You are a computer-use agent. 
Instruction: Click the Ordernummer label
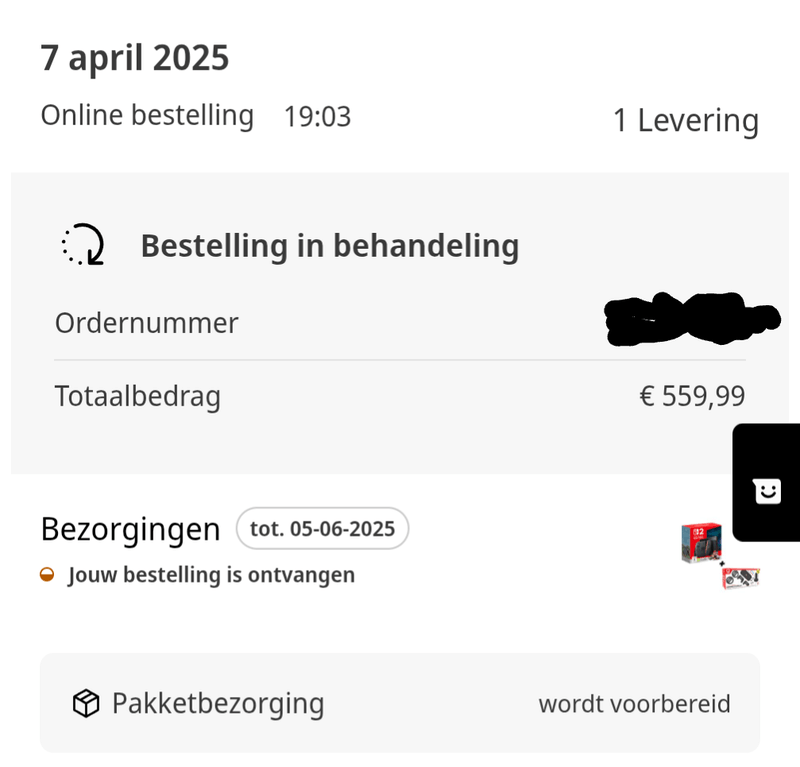(x=146, y=324)
